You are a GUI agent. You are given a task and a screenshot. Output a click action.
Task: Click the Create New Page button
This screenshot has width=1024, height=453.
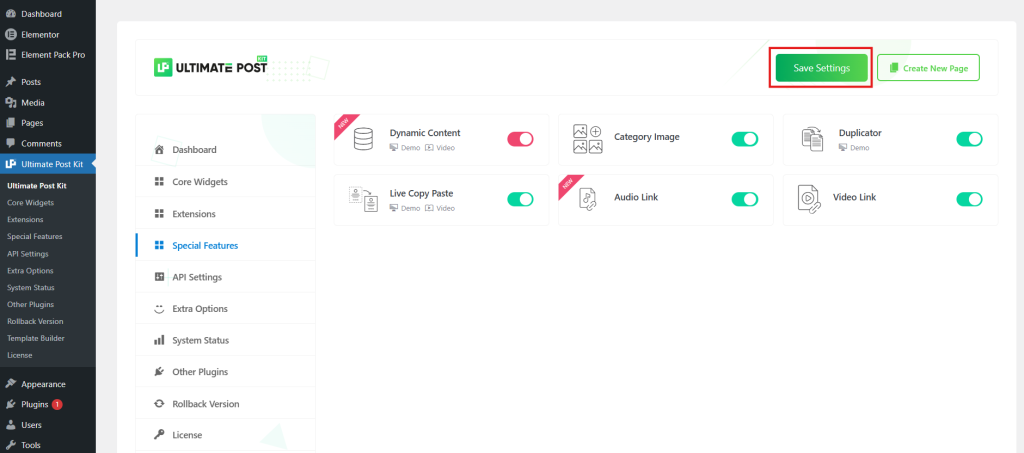(928, 68)
